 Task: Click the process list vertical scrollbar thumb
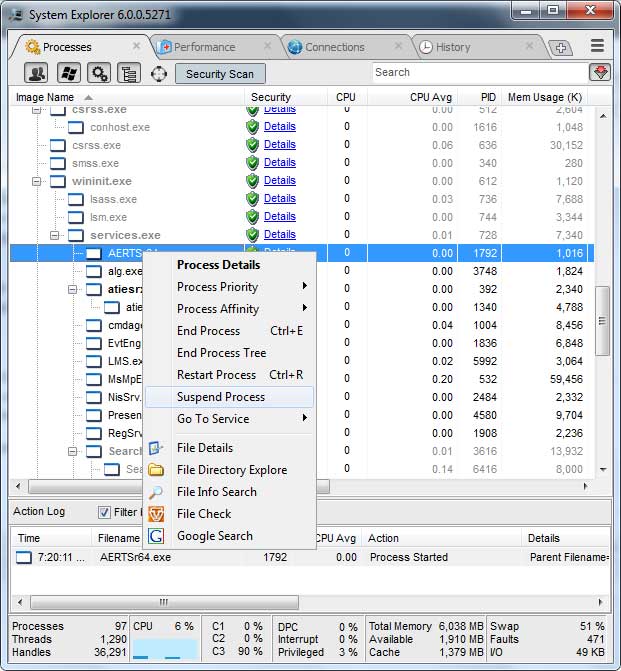602,321
